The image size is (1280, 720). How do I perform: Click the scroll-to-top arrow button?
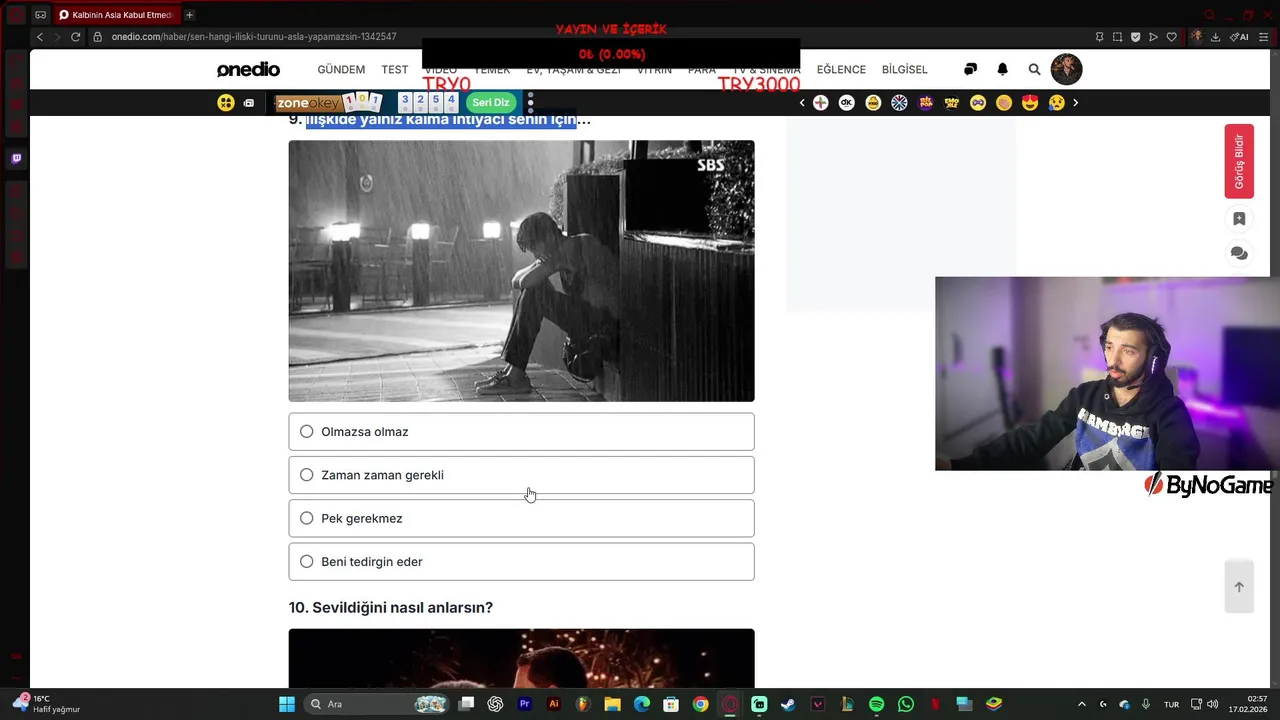[1239, 587]
